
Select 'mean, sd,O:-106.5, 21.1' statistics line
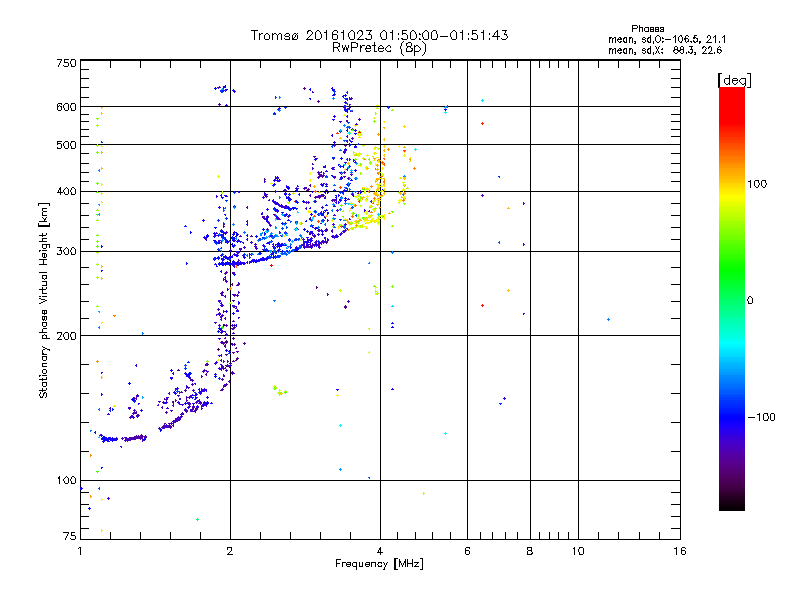click(x=667, y=39)
